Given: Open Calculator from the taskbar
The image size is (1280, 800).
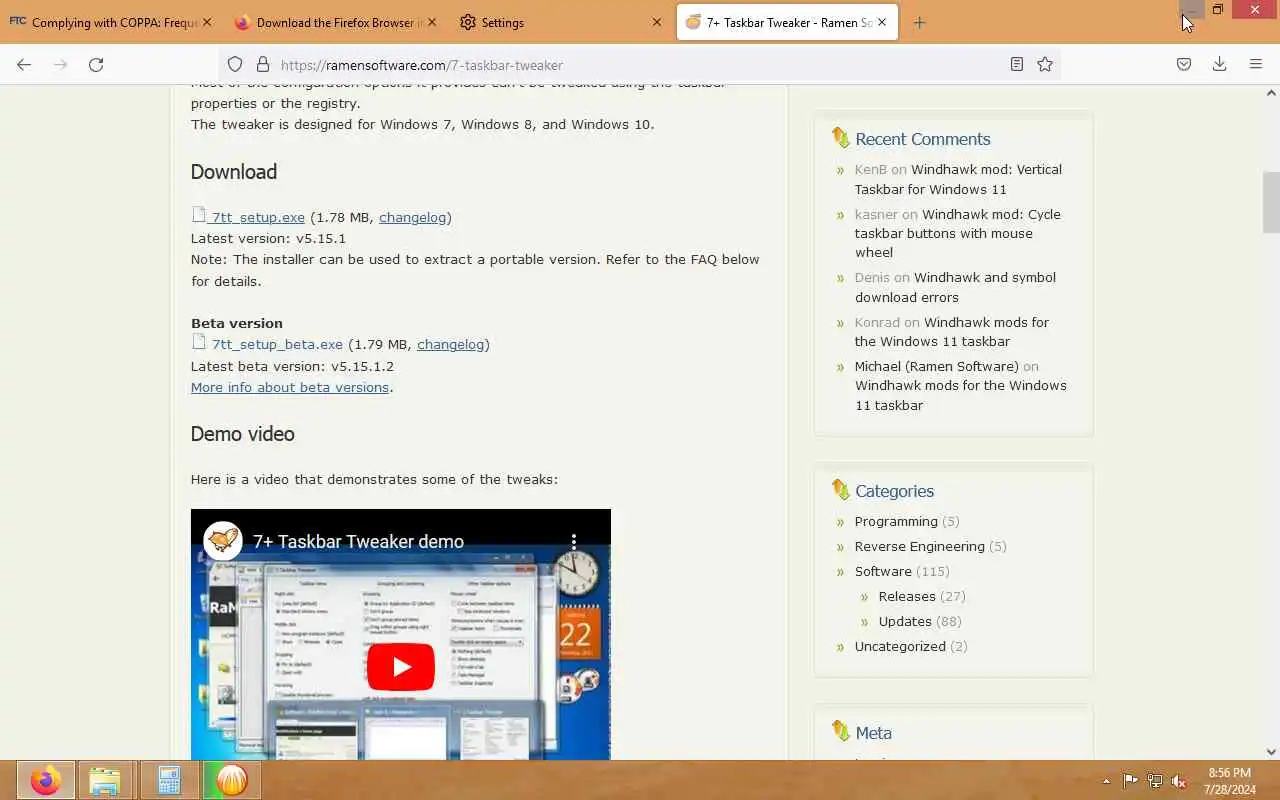Looking at the screenshot, I should [x=168, y=780].
